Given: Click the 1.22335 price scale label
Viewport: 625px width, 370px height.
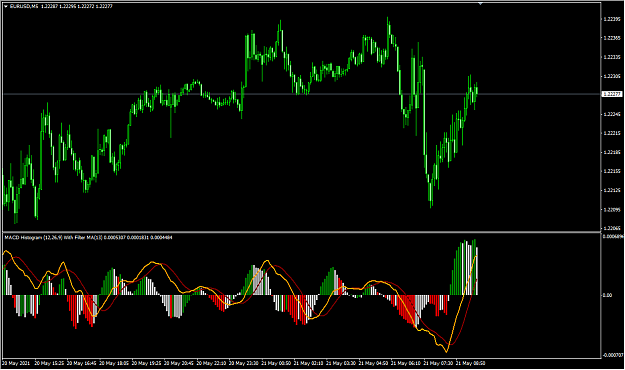Looking at the screenshot, I should coord(612,57).
